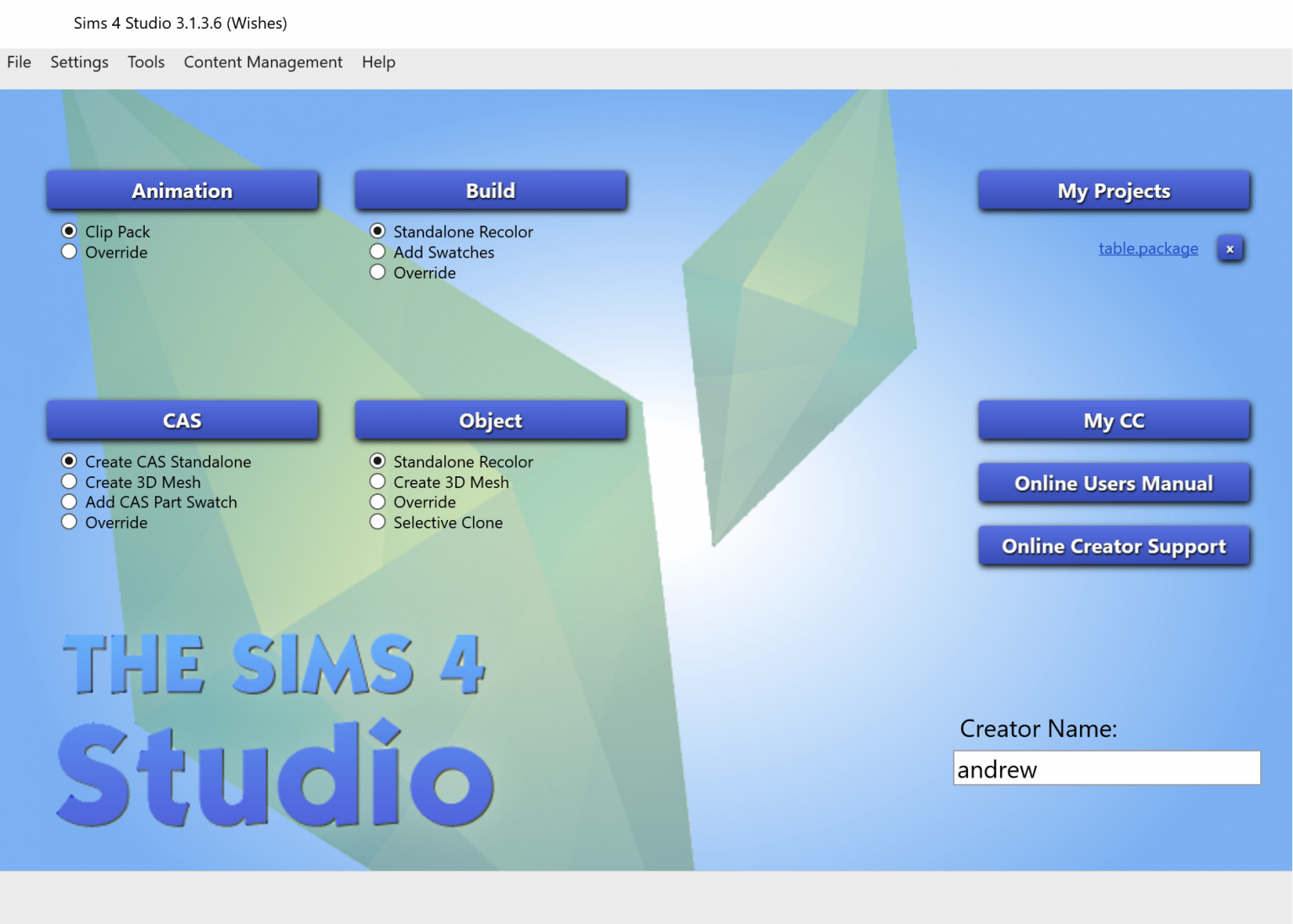Open the Build section button
This screenshot has width=1293, height=924.
click(490, 190)
